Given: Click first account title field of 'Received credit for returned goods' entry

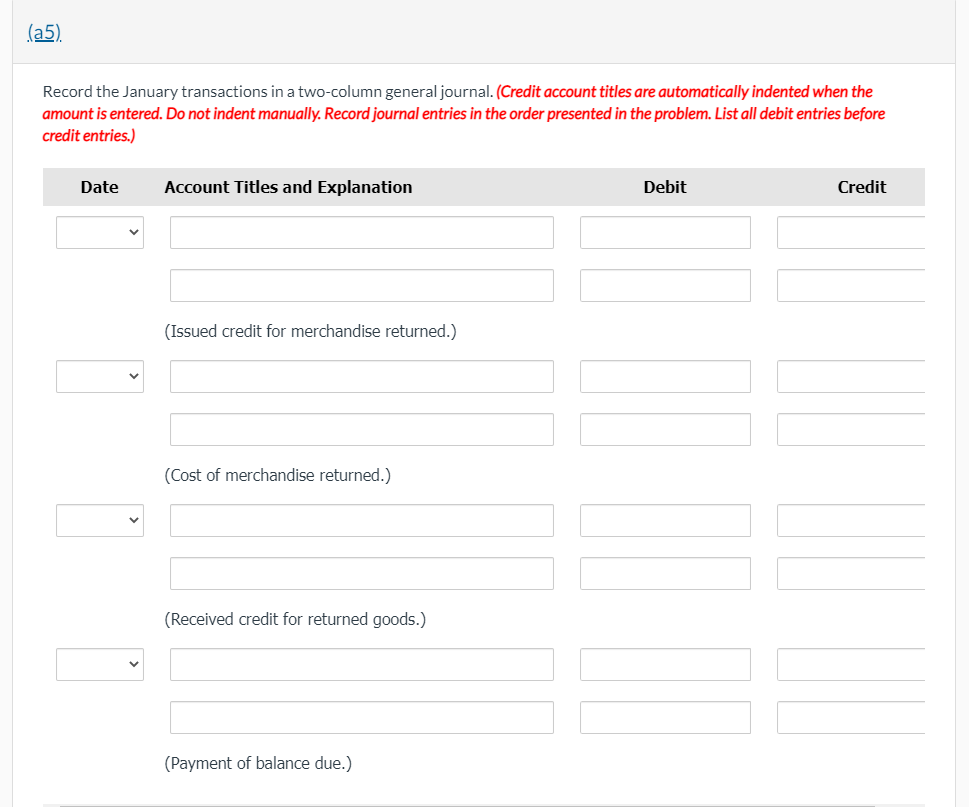Looking at the screenshot, I should pos(362,520).
